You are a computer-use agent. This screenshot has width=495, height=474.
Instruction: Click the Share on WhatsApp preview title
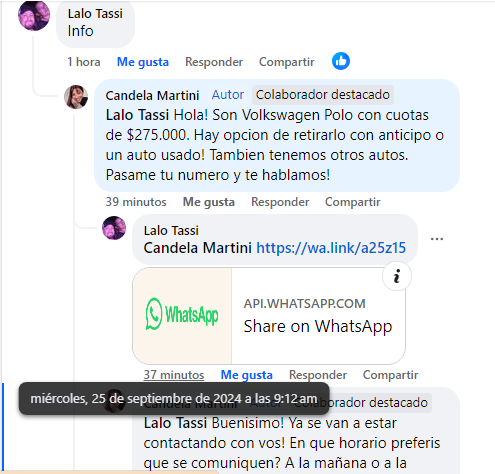tap(318, 326)
